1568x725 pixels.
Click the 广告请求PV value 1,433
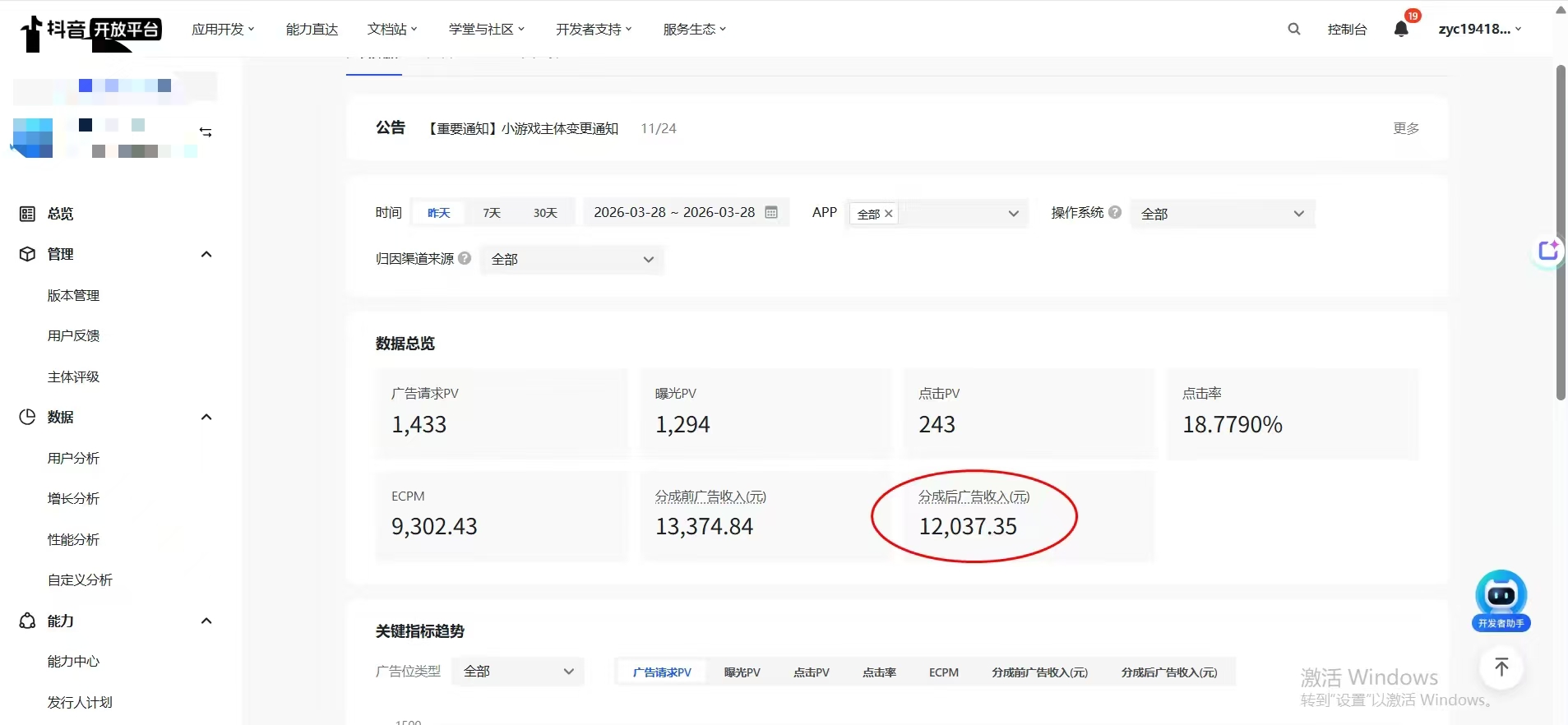(419, 424)
